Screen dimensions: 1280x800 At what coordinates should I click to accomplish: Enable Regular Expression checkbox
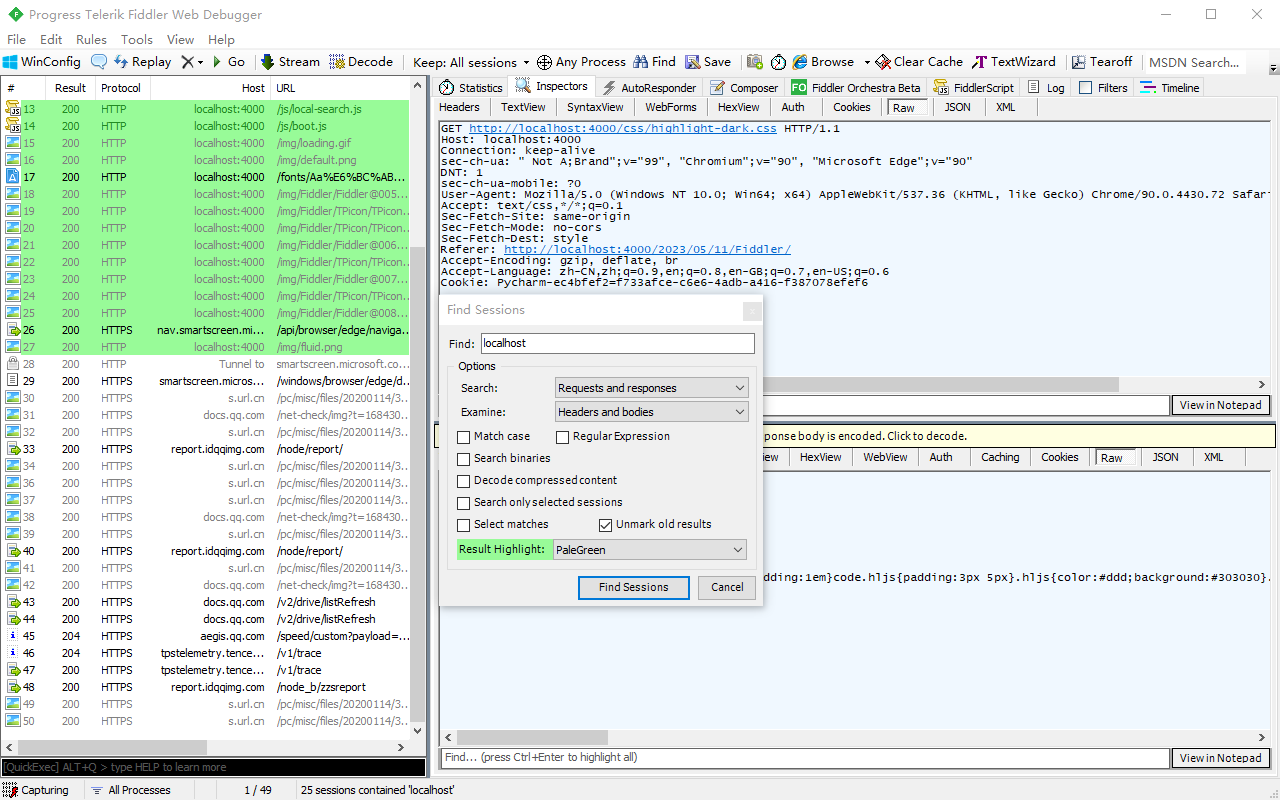[x=563, y=437]
